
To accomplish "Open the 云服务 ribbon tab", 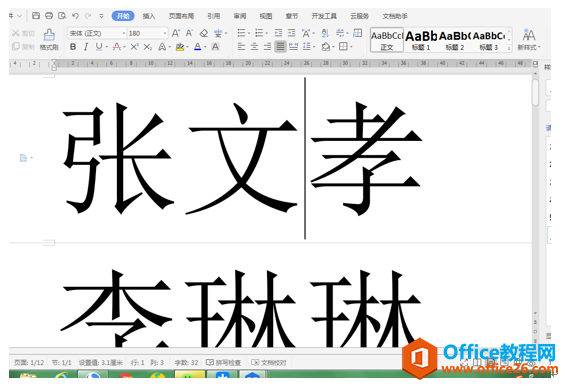I will [360, 16].
